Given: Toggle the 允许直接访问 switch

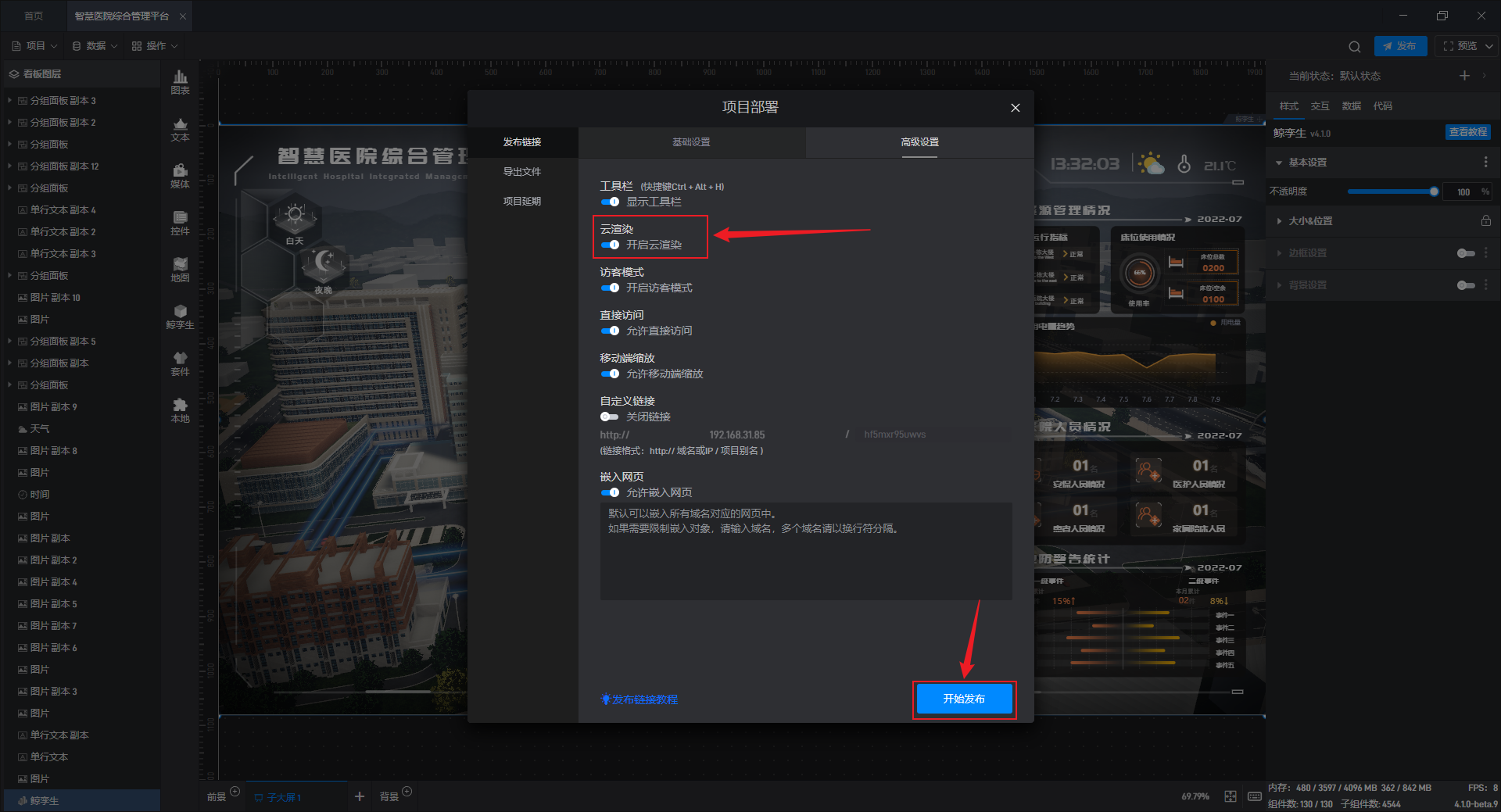Looking at the screenshot, I should tap(610, 331).
